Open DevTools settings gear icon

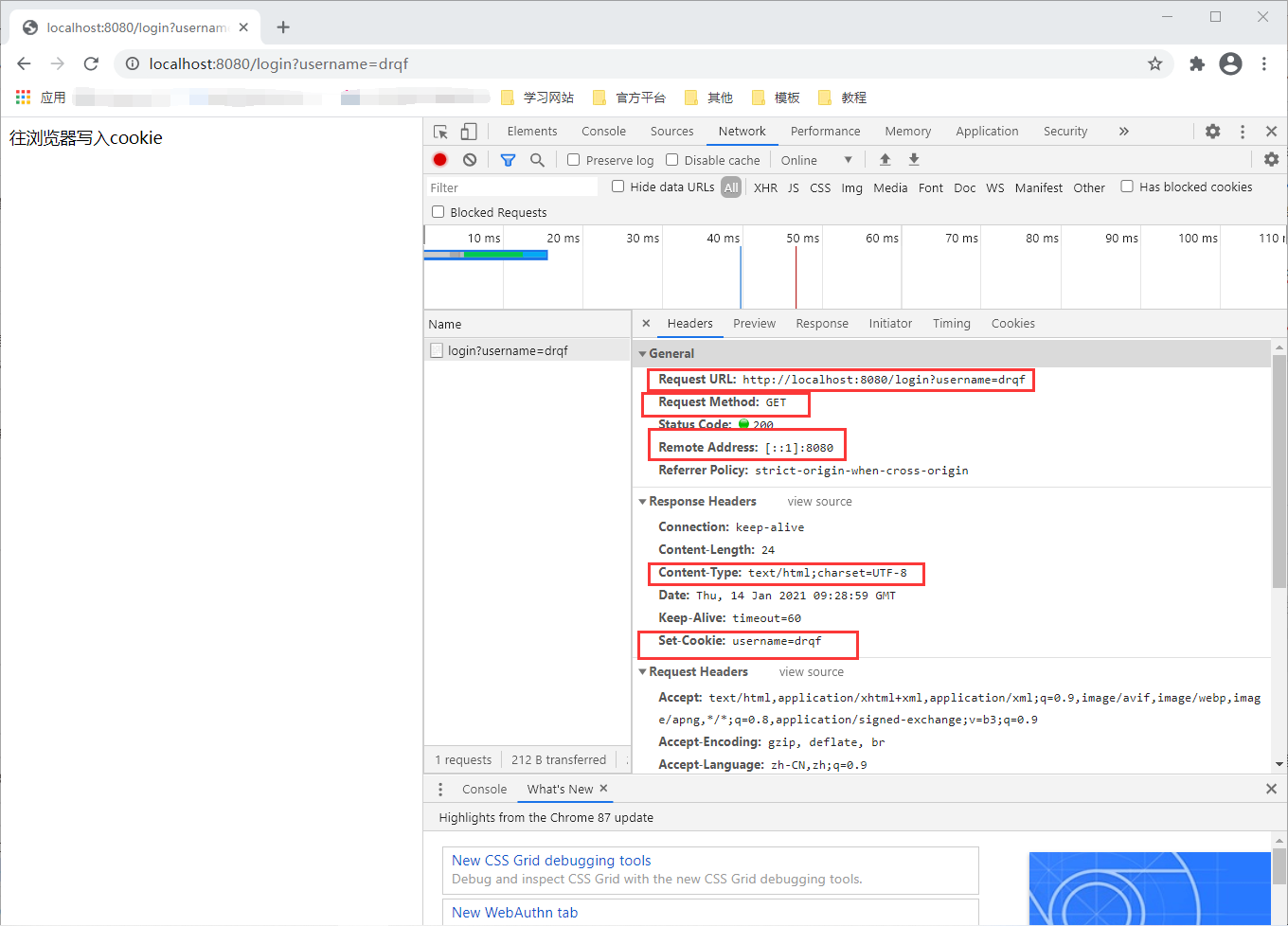point(1213,132)
